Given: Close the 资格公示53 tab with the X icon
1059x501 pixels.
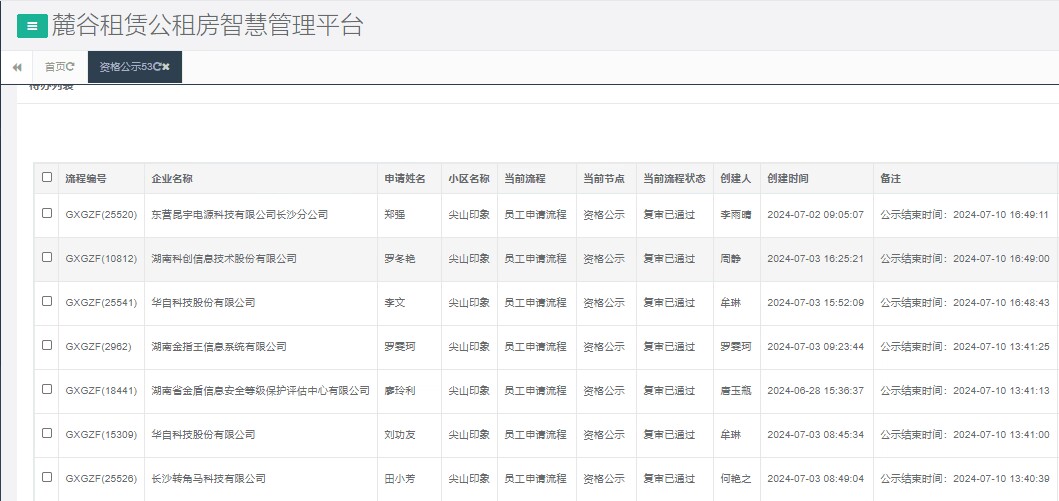Looking at the screenshot, I should pos(165,67).
